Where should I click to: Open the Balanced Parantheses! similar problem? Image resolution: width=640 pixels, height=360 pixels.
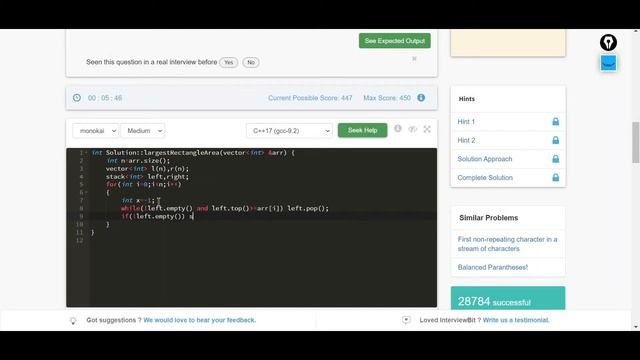tap(493, 267)
